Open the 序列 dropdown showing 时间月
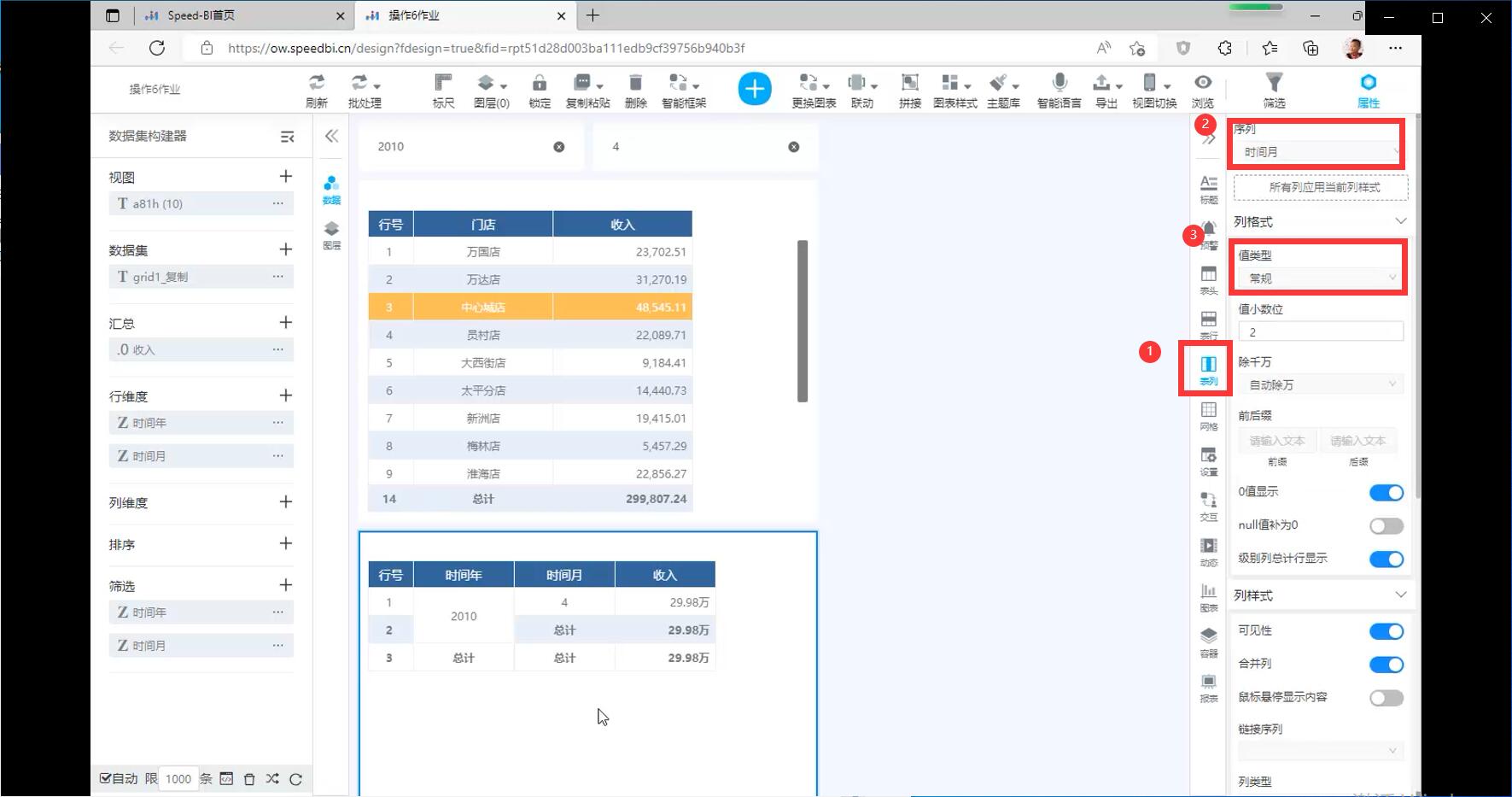This screenshot has height=797, width=1512. [x=1320, y=152]
